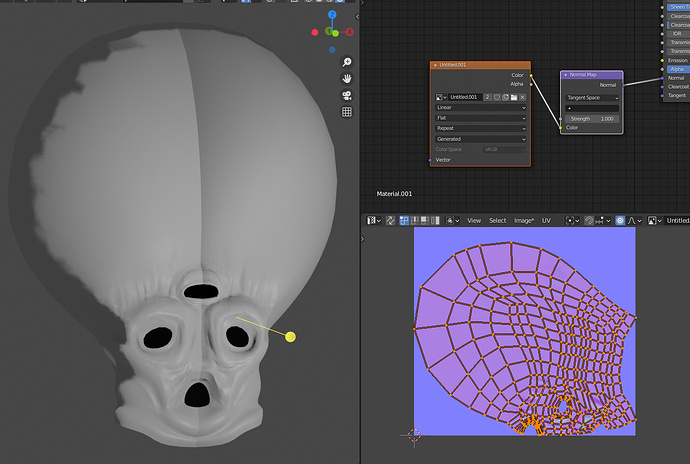690x464 pixels.
Task: Click the Color input socket of Normal Map node
Action: tap(560, 128)
